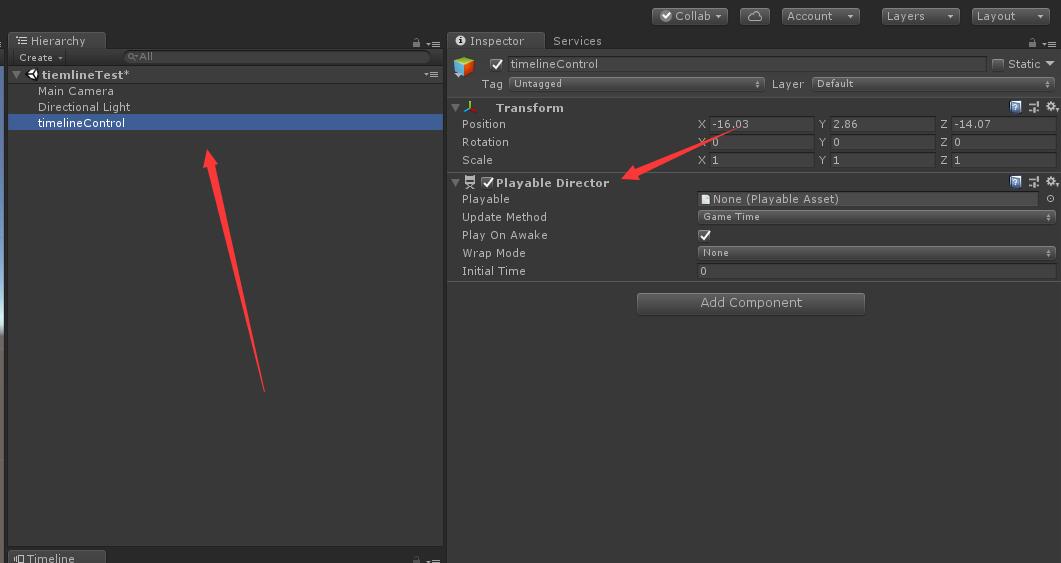Click the GameObject cube icon in Inspector
The width and height of the screenshot is (1061, 563).
point(464,66)
